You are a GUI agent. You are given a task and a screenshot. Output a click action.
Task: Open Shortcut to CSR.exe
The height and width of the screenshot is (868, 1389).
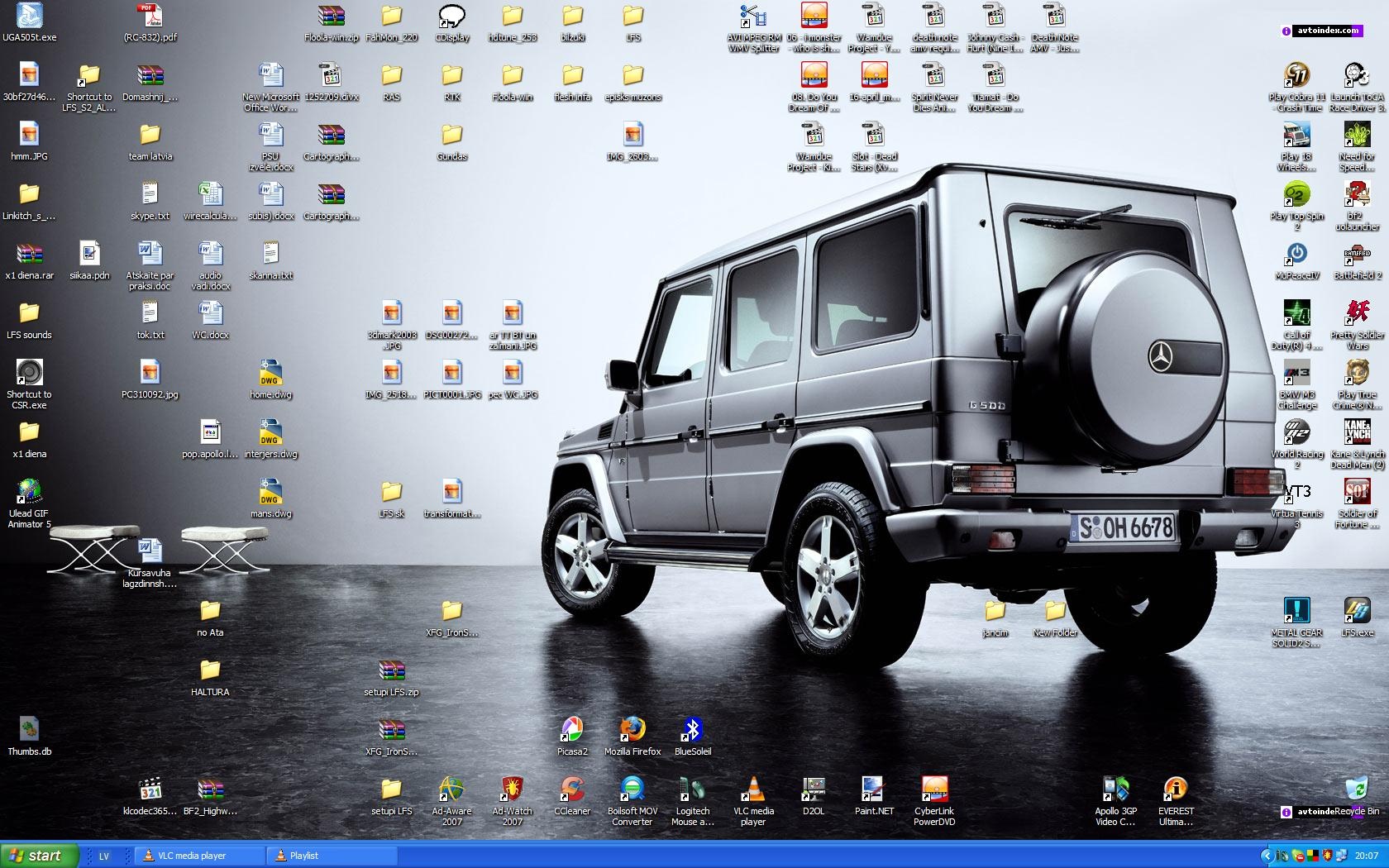click(29, 372)
